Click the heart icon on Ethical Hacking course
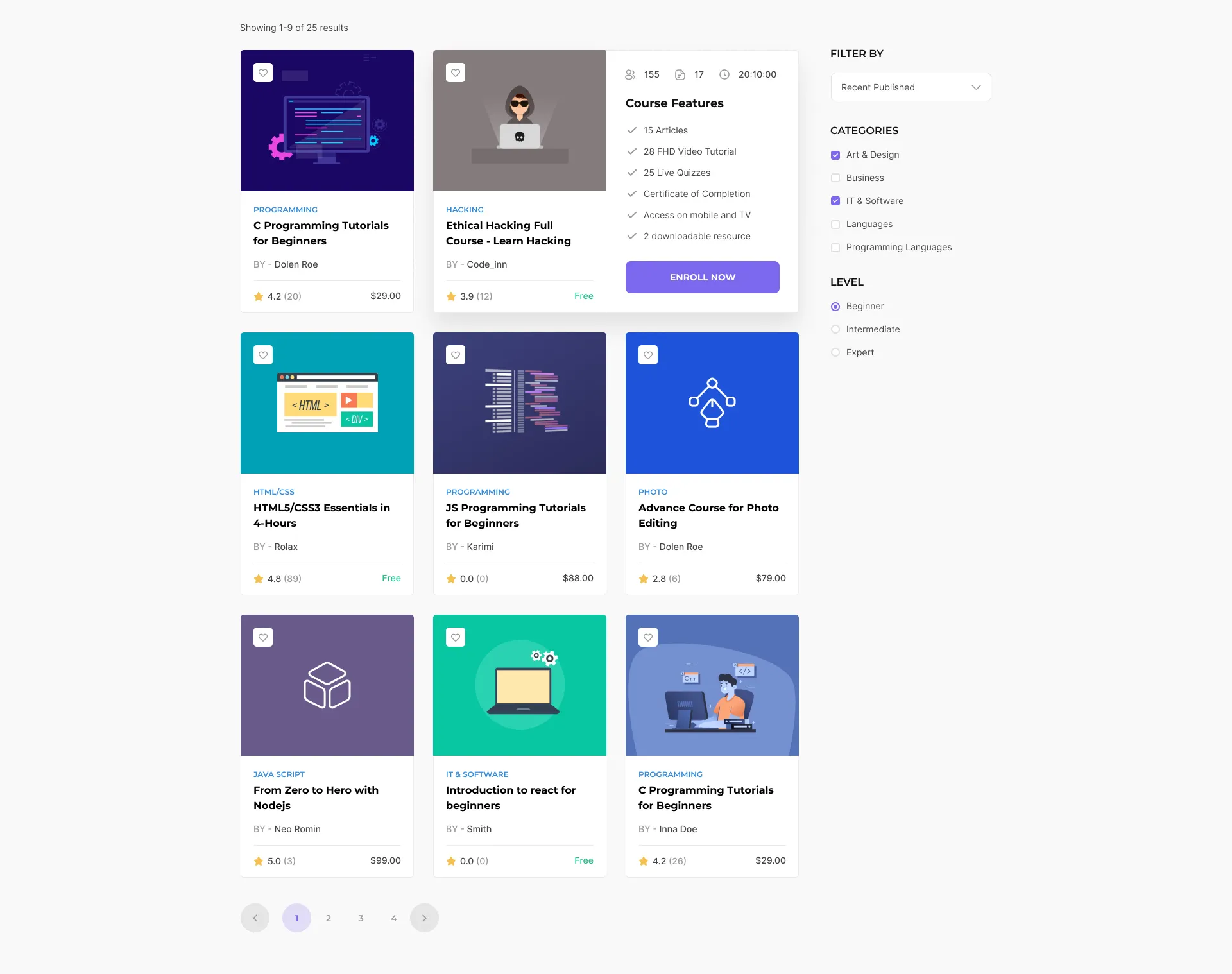This screenshot has height=974, width=1232. coord(456,73)
